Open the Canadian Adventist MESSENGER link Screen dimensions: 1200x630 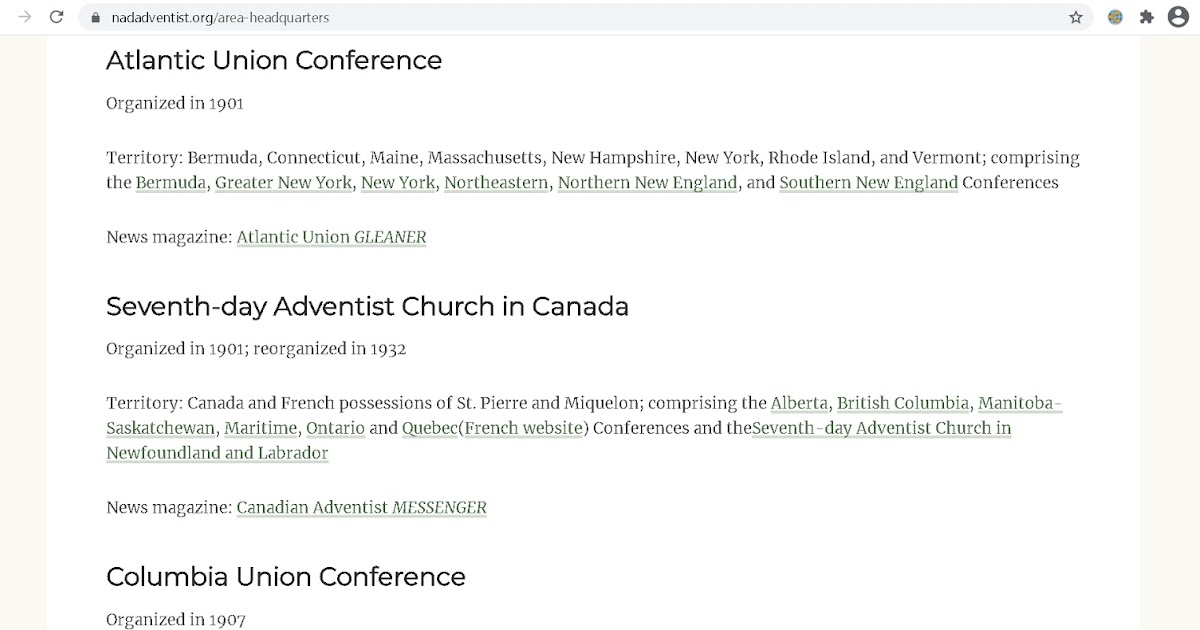coord(361,507)
